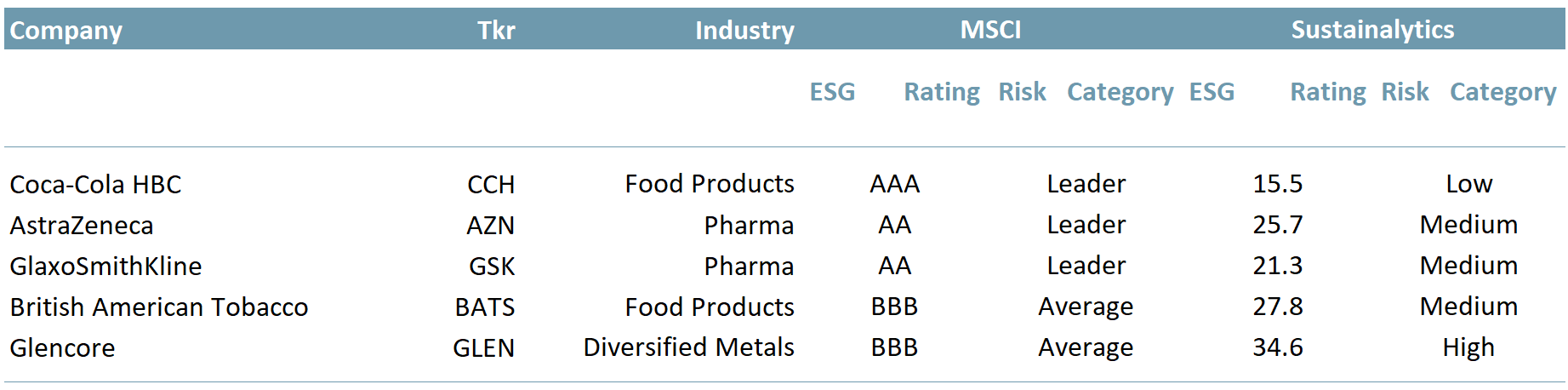The width and height of the screenshot is (1568, 390).
Task: Click the MSCI header label
Action: coord(990,31)
